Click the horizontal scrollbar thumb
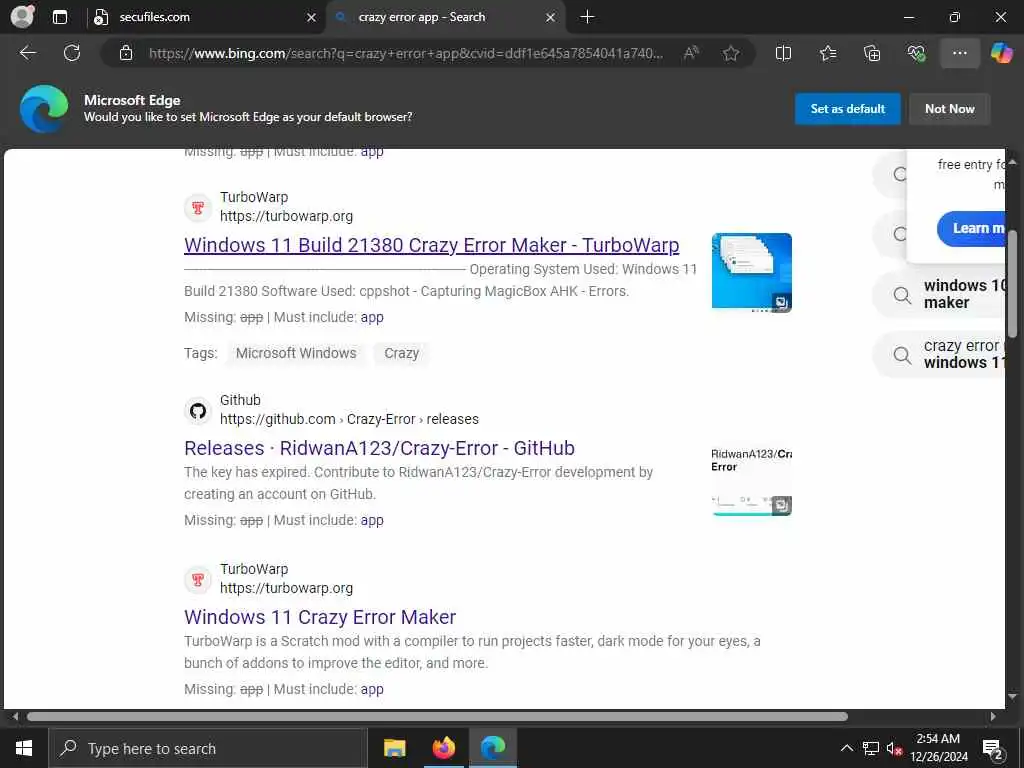Viewport: 1024px width, 768px height. pos(438,716)
